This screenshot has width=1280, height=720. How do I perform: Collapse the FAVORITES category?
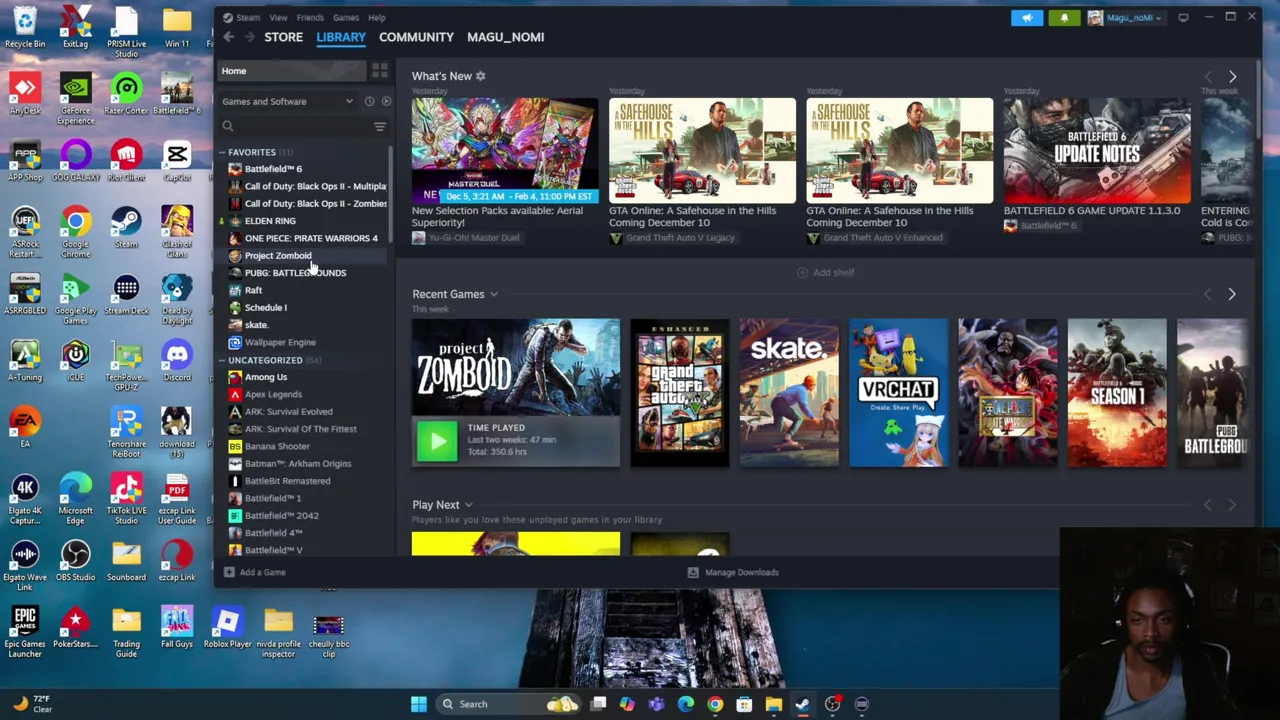point(222,152)
